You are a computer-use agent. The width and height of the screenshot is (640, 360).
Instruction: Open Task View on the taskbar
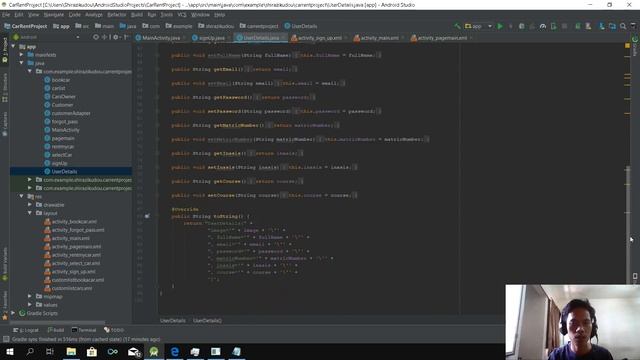(50, 351)
